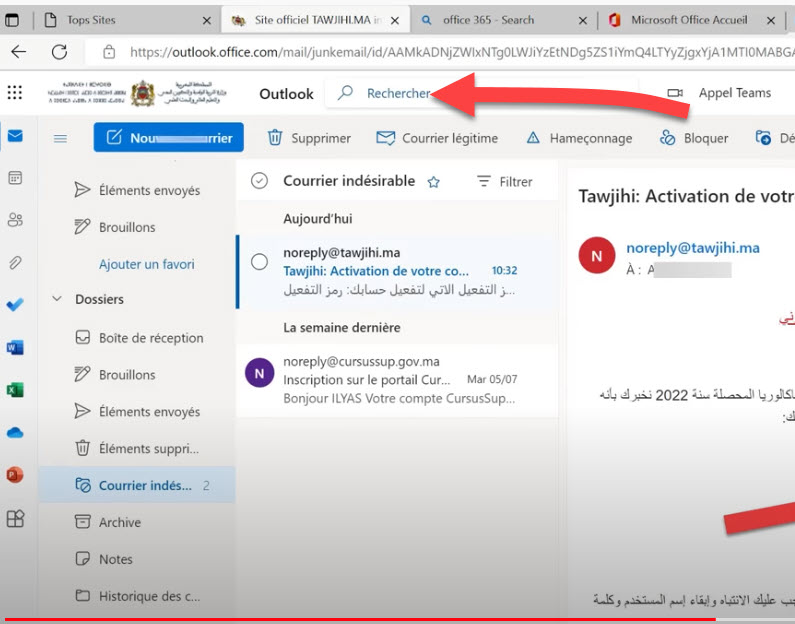Mark message as Courrier légitime
This screenshot has width=795, height=624.
coord(437,138)
